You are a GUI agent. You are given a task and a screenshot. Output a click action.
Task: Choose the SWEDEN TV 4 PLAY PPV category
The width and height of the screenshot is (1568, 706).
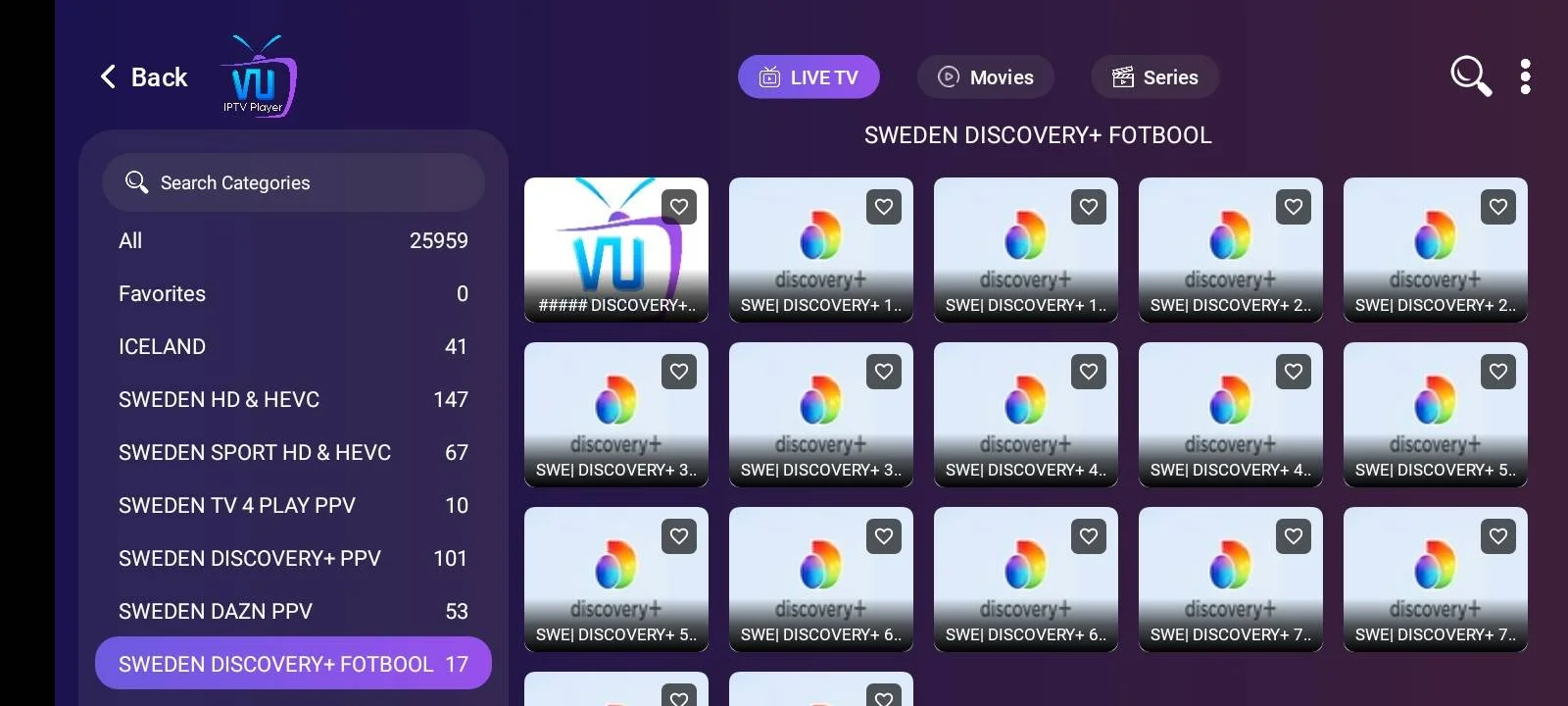293,505
